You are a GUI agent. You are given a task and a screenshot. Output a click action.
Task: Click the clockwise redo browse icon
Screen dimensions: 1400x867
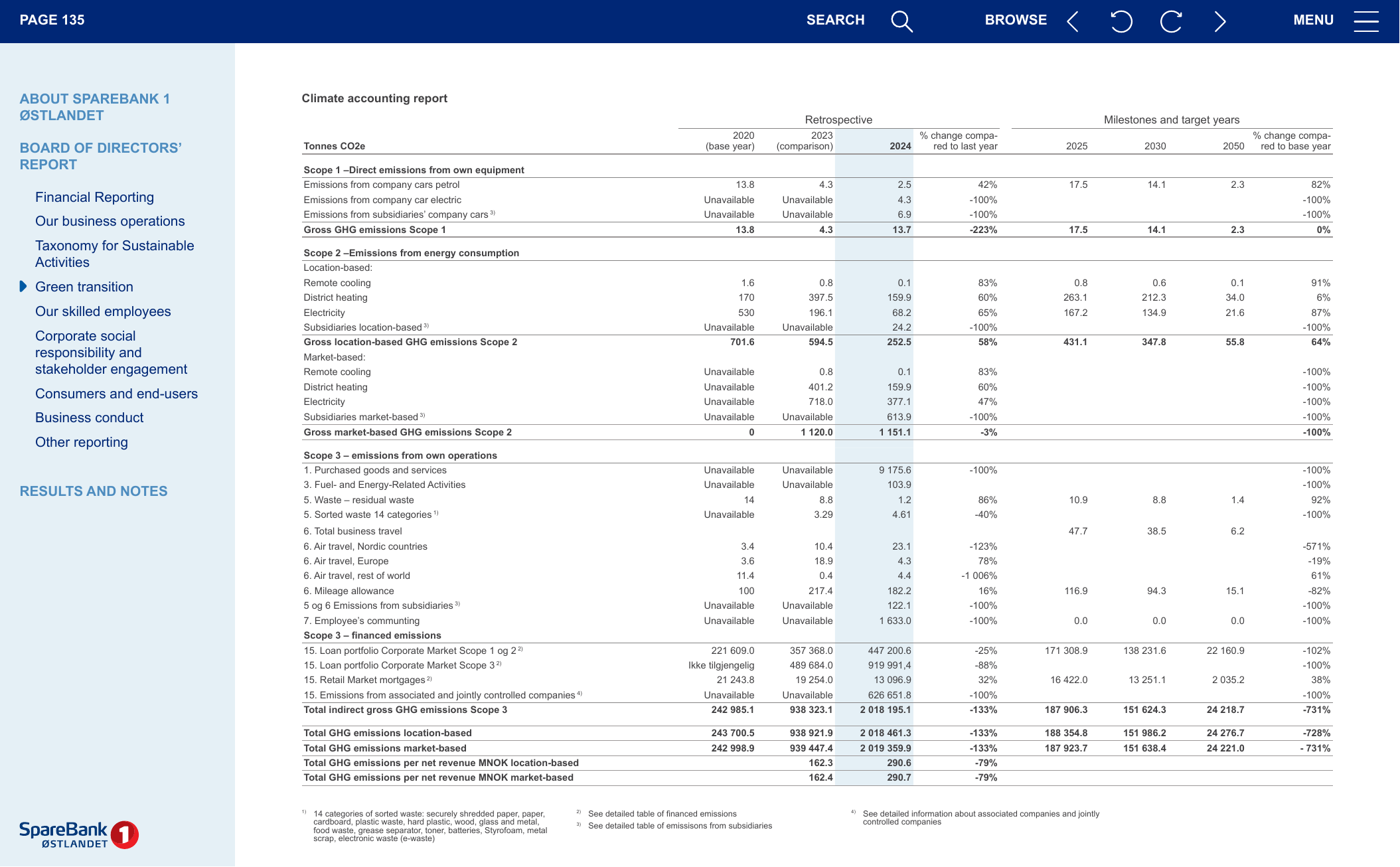1171,21
